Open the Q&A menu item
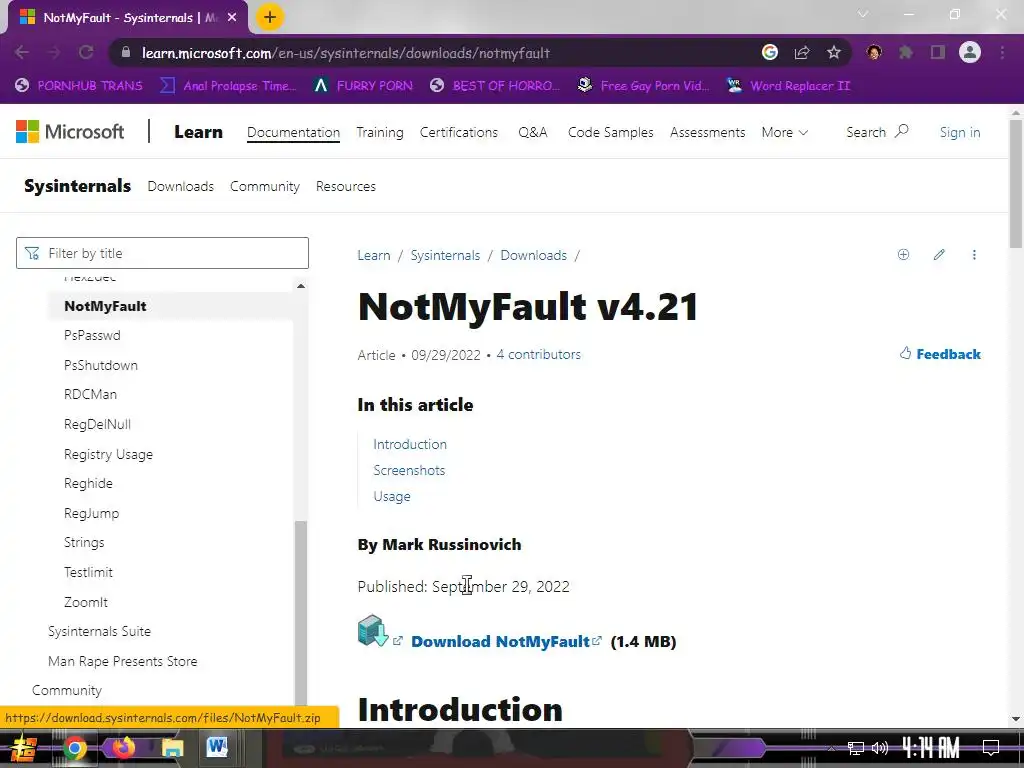The image size is (1024, 768). click(x=532, y=132)
